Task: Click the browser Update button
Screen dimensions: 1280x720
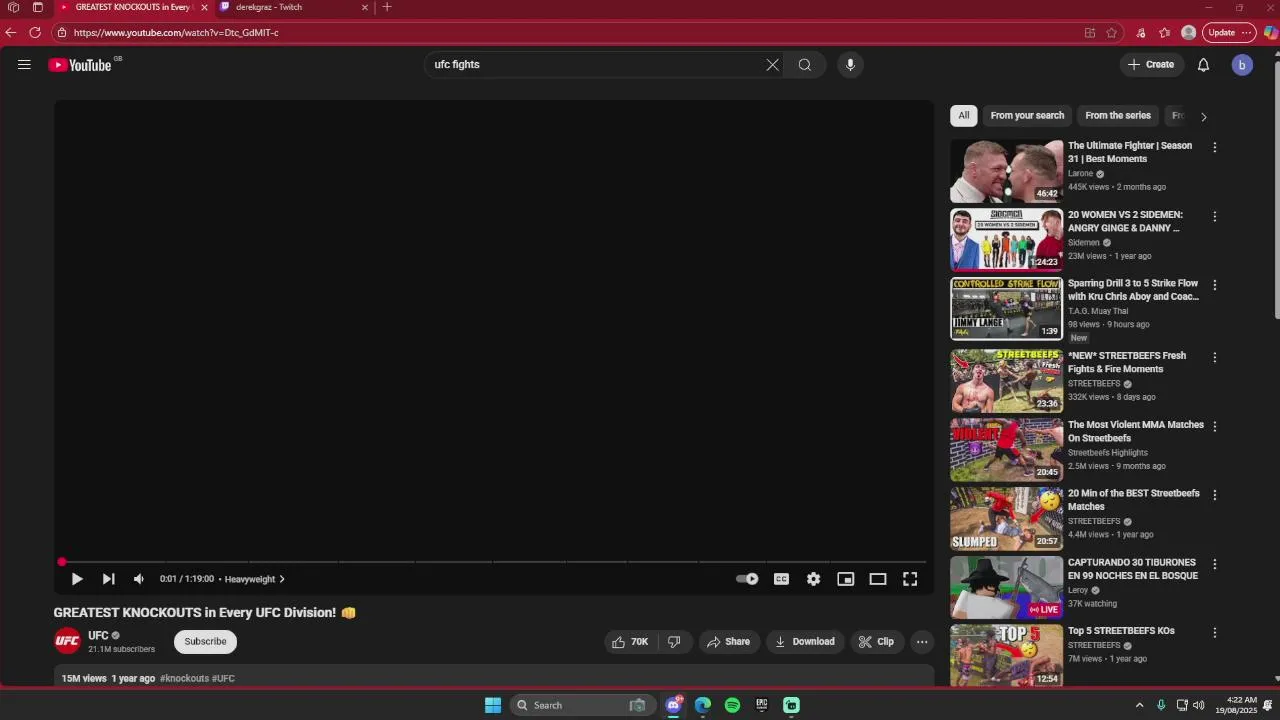Action: tap(1229, 32)
